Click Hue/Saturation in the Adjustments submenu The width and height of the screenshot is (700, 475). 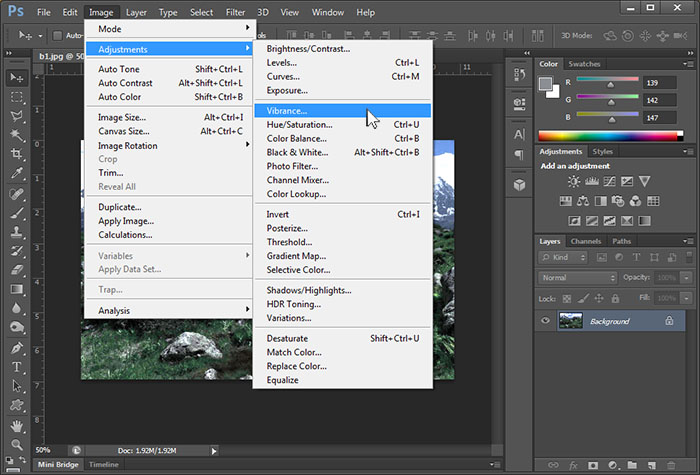click(299, 124)
